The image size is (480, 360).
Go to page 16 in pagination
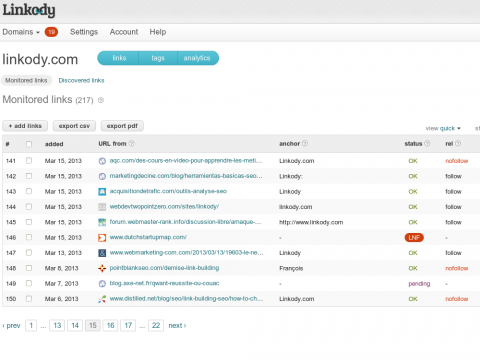click(x=110, y=325)
